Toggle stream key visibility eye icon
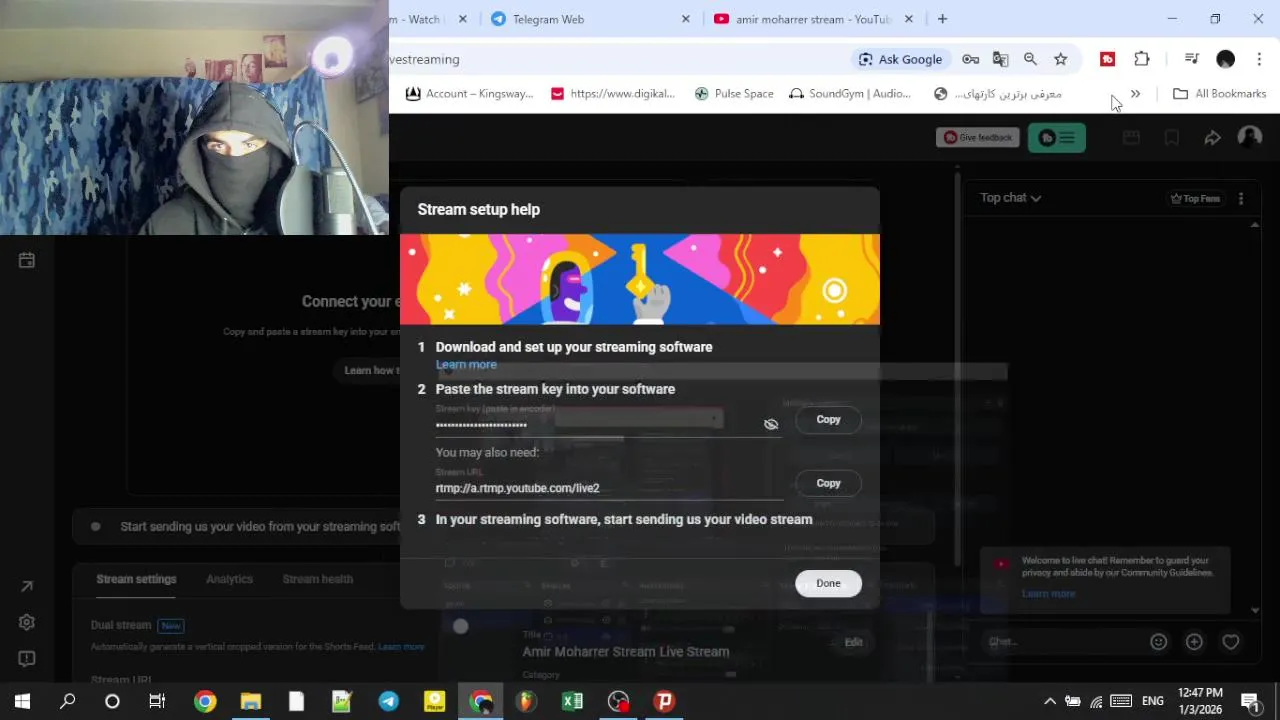The height and width of the screenshot is (720, 1280). coord(771,424)
